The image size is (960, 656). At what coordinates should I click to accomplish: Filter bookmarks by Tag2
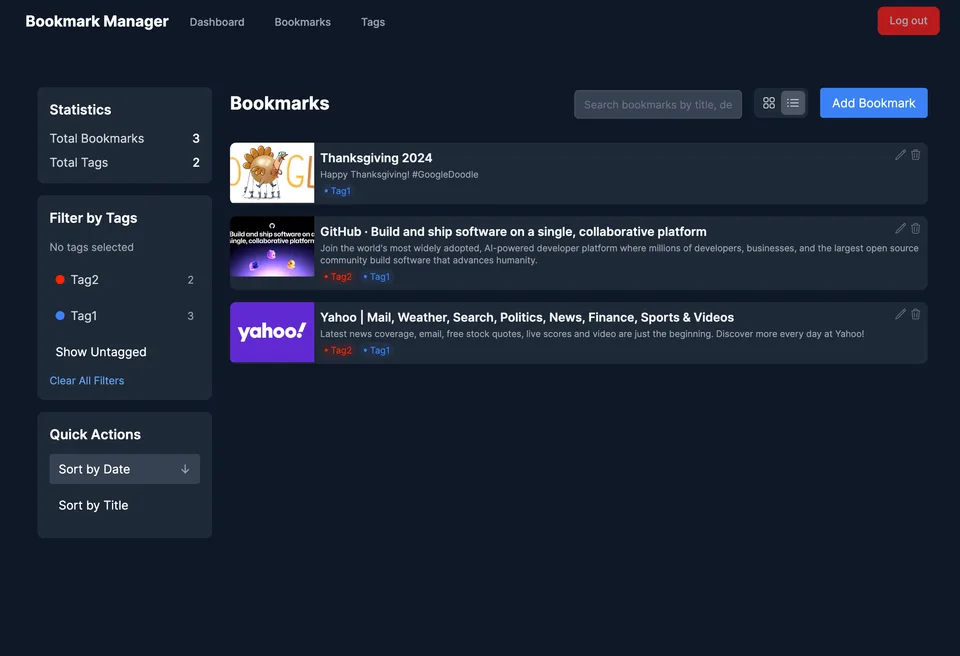[124, 280]
